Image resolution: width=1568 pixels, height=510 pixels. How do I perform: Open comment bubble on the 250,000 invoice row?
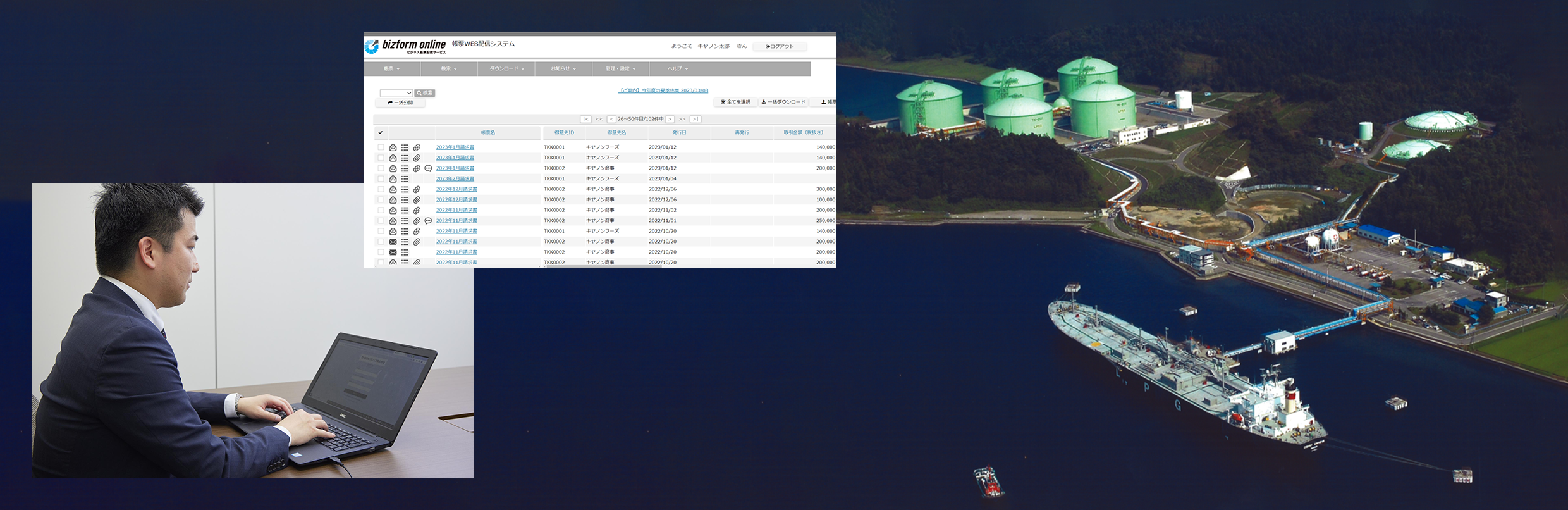pyautogui.click(x=428, y=221)
